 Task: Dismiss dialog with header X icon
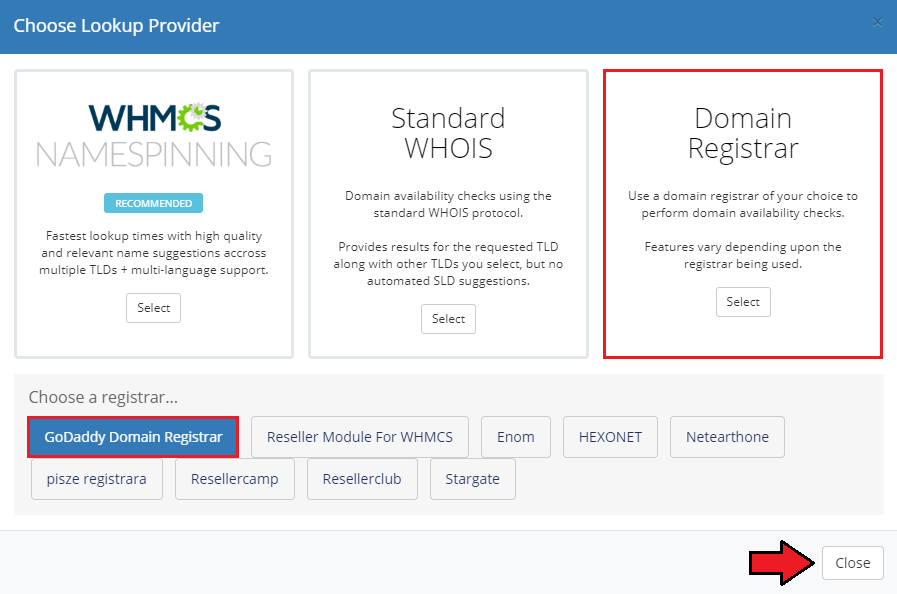tap(877, 22)
